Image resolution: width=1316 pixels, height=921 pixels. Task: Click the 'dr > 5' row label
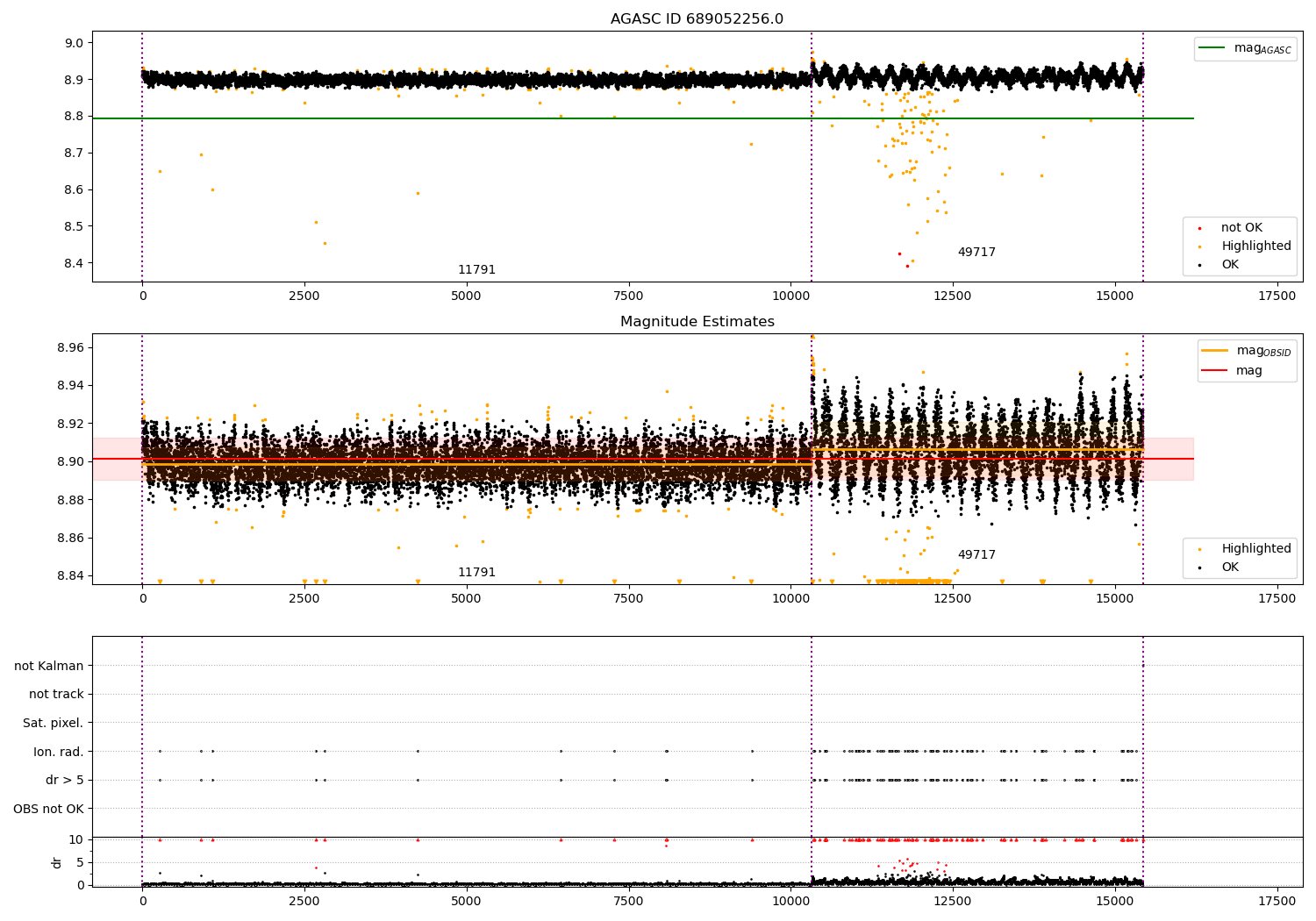[65, 781]
